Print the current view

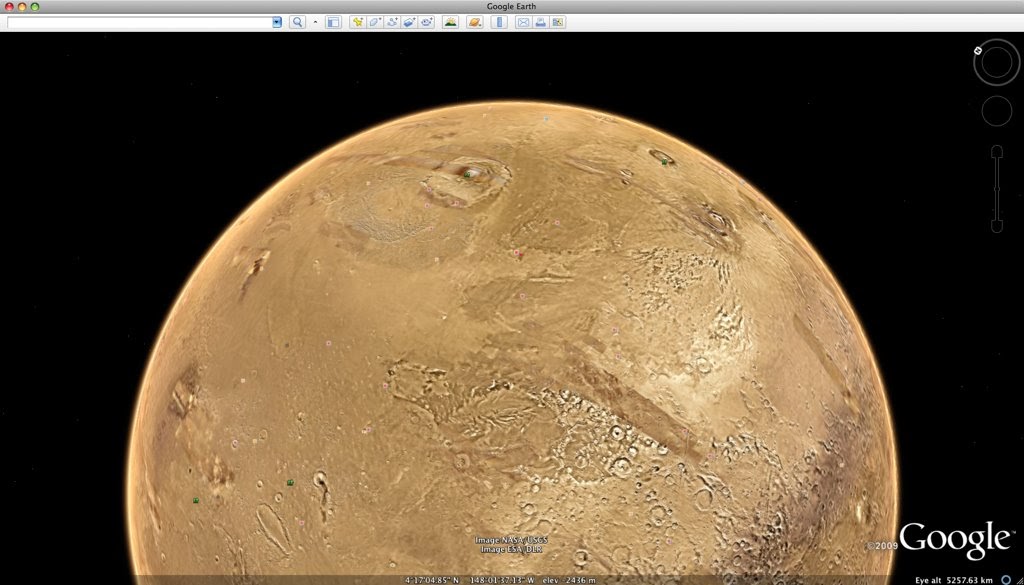click(x=540, y=21)
